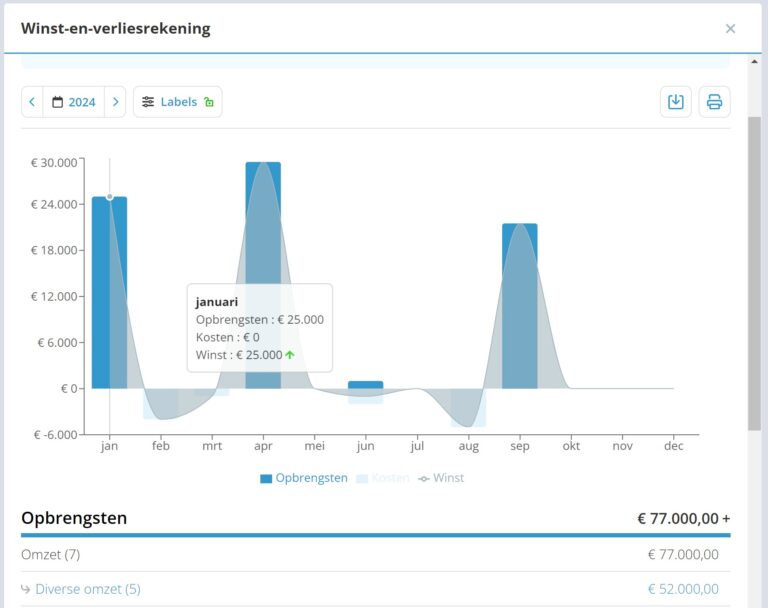768x608 pixels.
Task: Click the sliders icon in Labels button
Action: 148,102
